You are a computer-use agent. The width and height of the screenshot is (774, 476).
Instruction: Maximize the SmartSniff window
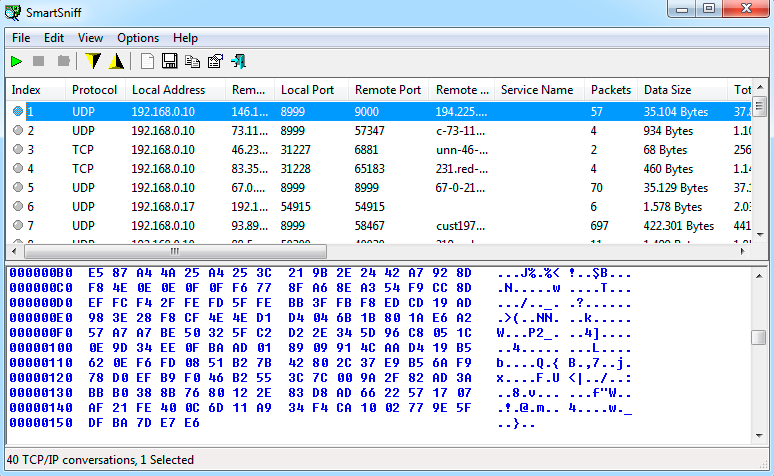709,9
